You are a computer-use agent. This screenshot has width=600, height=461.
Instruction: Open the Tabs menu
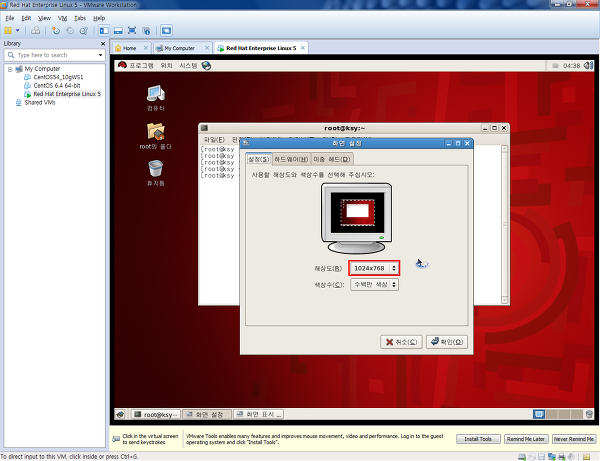point(80,18)
